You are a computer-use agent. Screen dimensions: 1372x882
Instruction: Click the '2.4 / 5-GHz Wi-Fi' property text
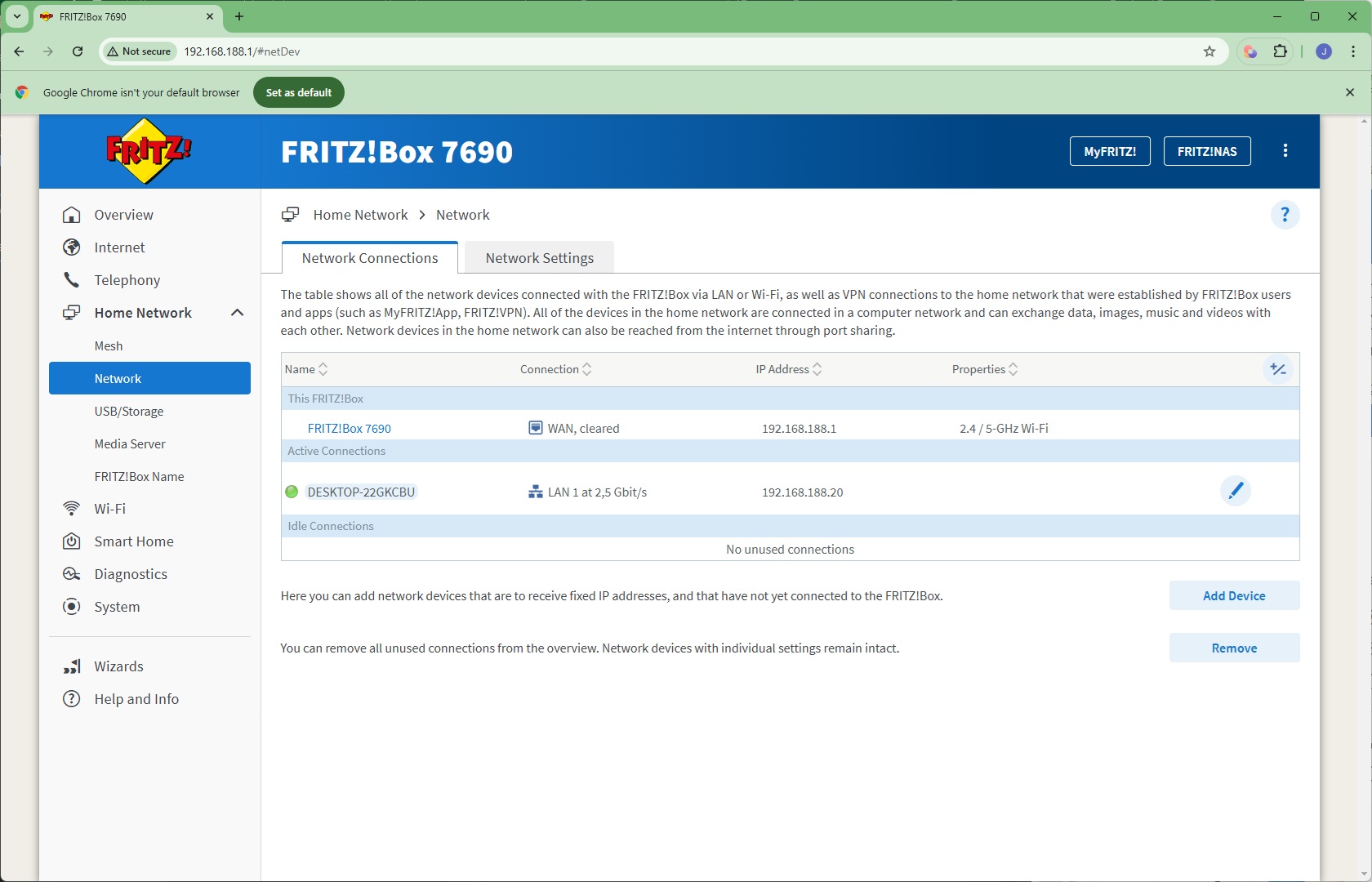click(1004, 428)
